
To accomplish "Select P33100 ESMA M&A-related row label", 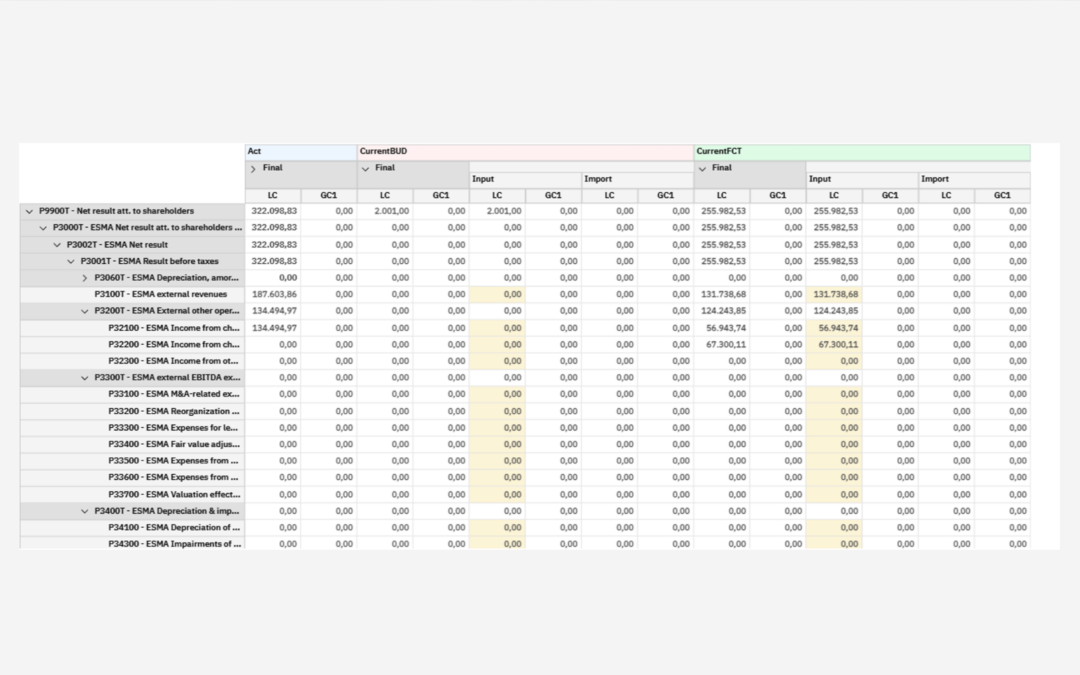I will click(174, 394).
